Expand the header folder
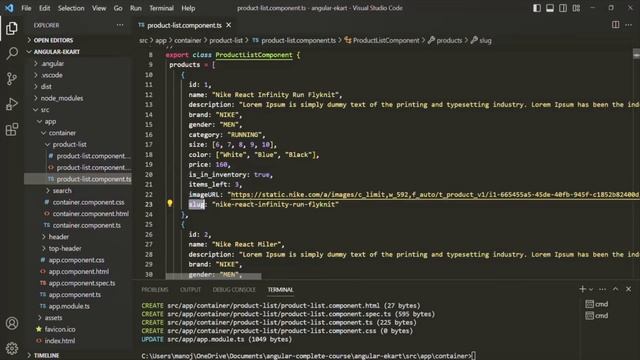The image size is (640, 360). click(x=59, y=237)
